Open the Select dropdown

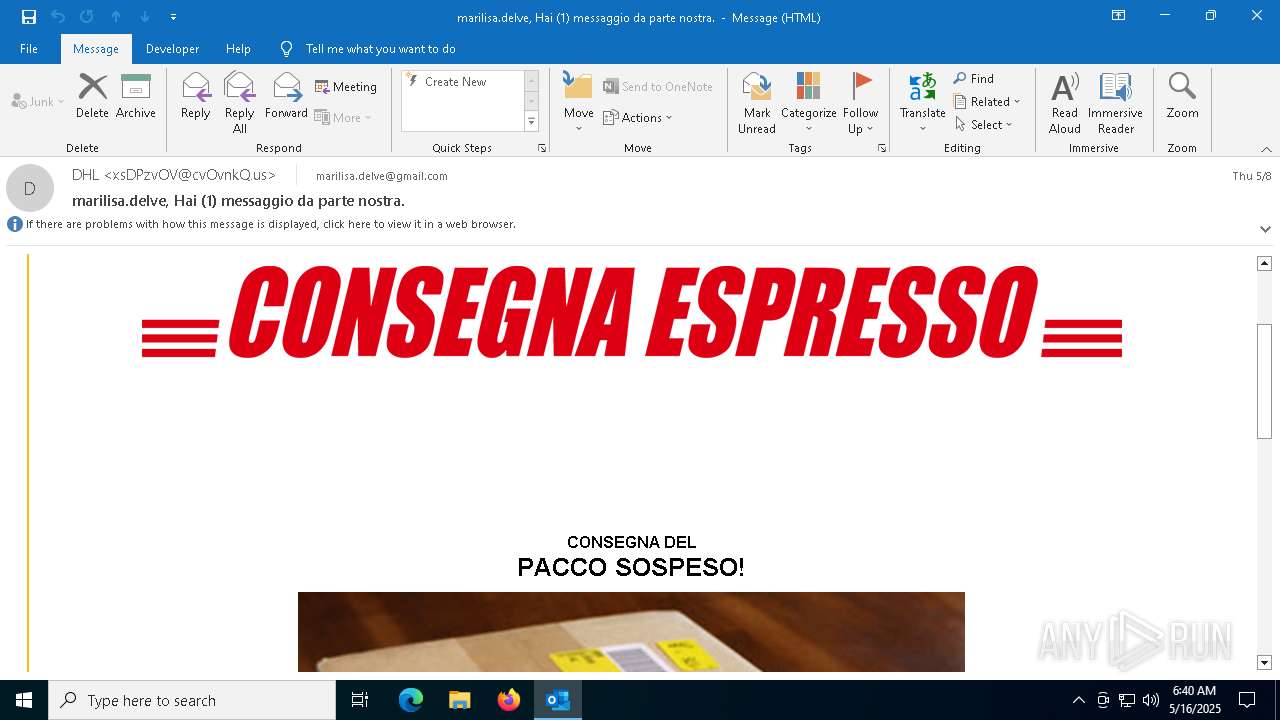tap(984, 125)
